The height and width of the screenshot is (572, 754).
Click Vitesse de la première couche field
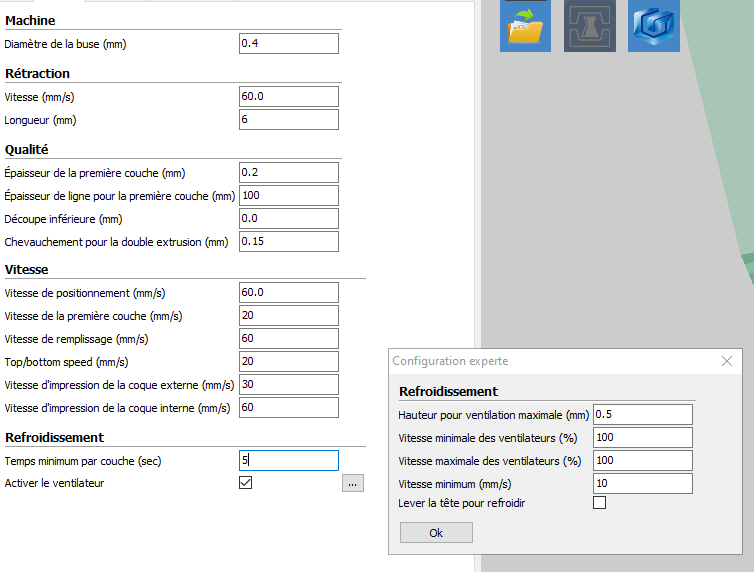tap(289, 315)
